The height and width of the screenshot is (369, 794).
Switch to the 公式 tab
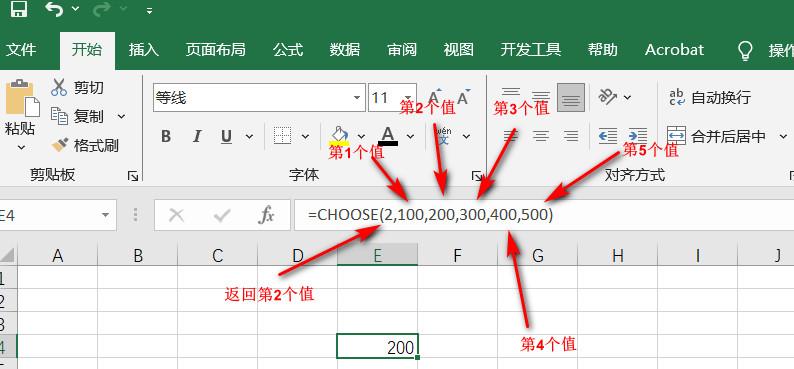[x=288, y=50]
